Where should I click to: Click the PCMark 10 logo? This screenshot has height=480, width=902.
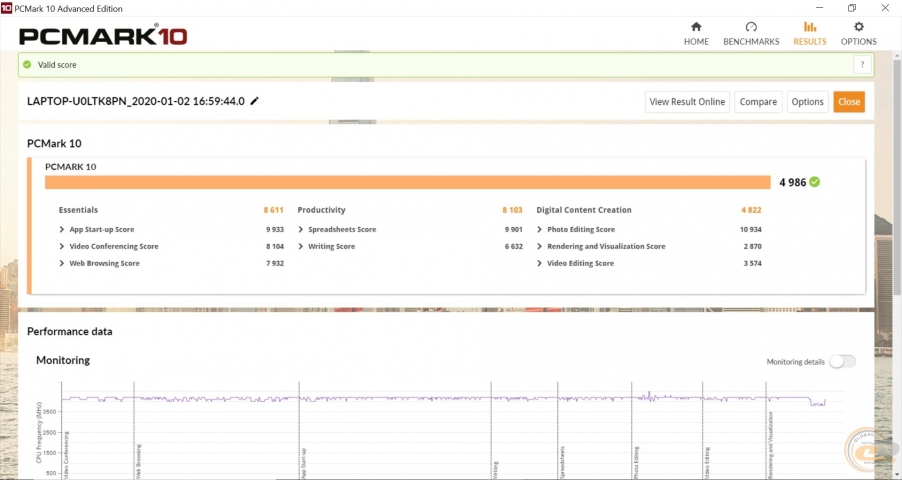click(103, 36)
